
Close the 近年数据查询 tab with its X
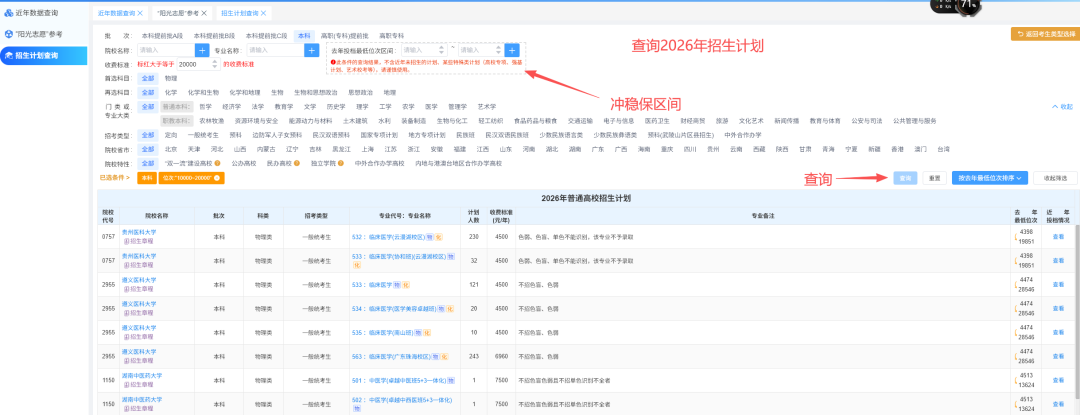[x=141, y=13]
